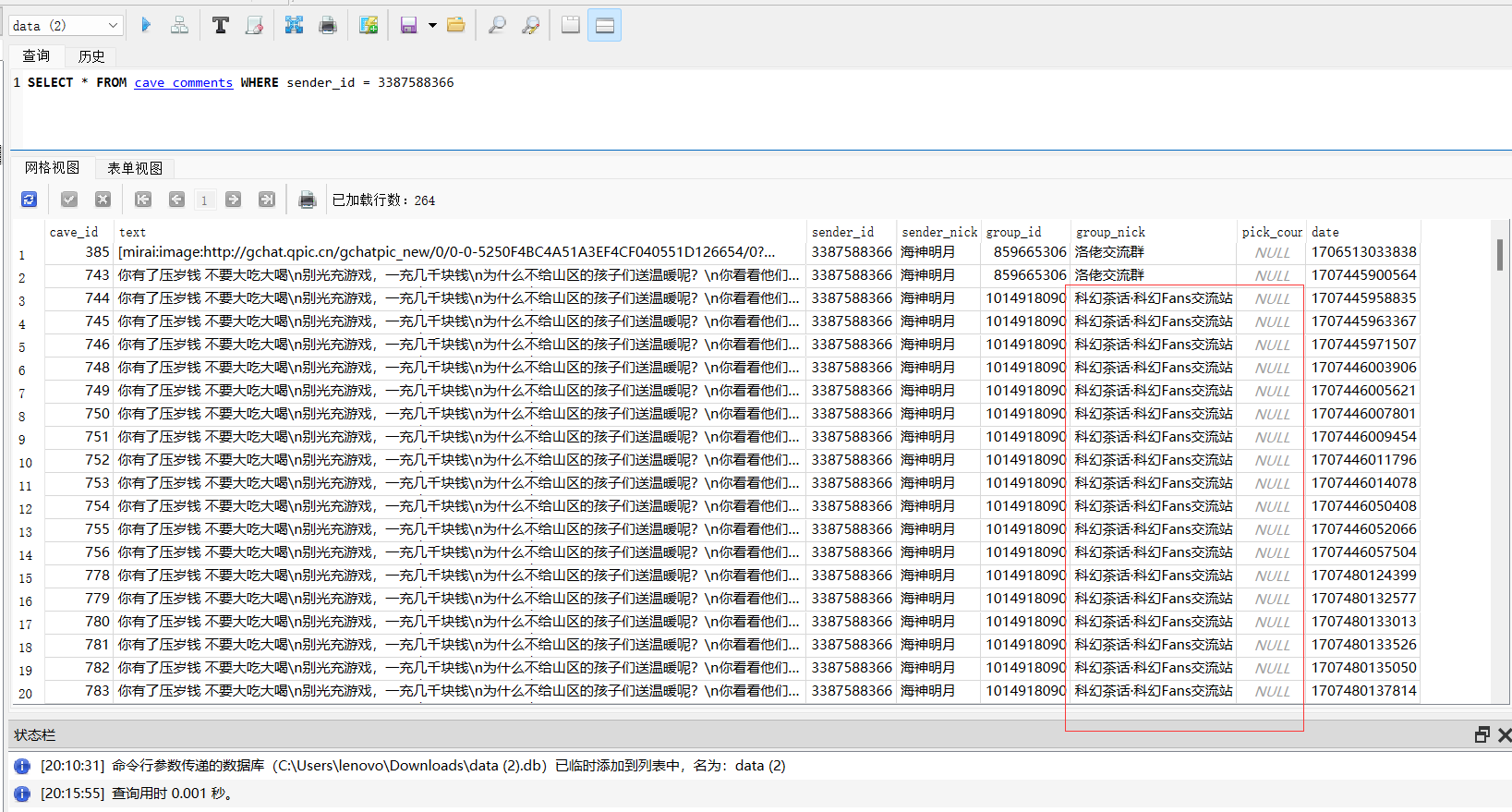The height and width of the screenshot is (812, 1512).
Task: Click the purple floppy save SQL icon
Action: click(408, 25)
